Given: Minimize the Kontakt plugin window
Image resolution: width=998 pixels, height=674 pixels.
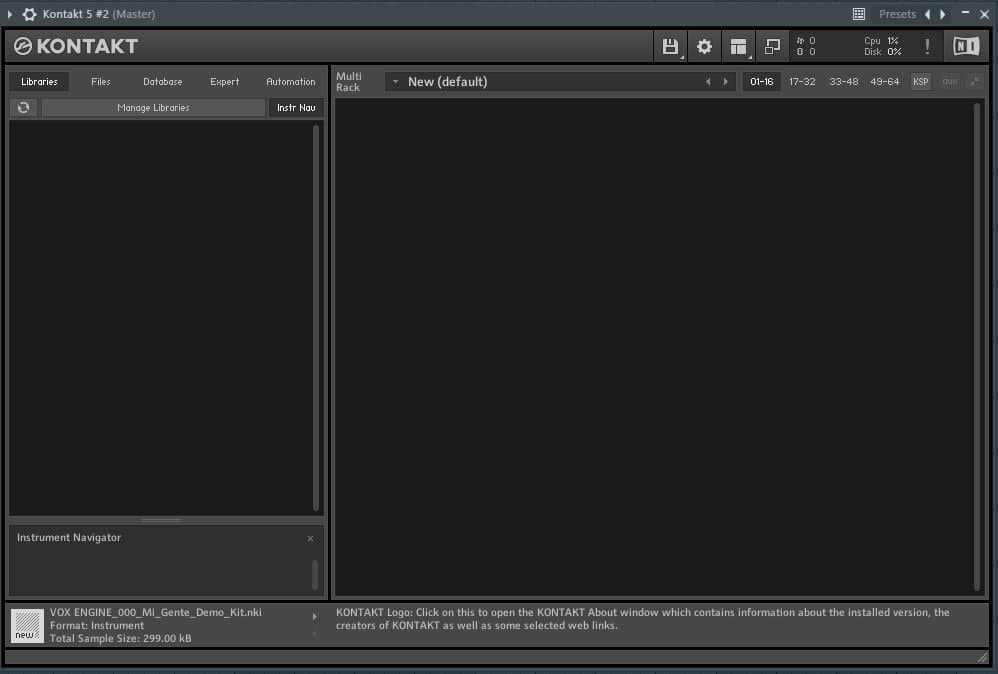Looking at the screenshot, I should (x=965, y=13).
